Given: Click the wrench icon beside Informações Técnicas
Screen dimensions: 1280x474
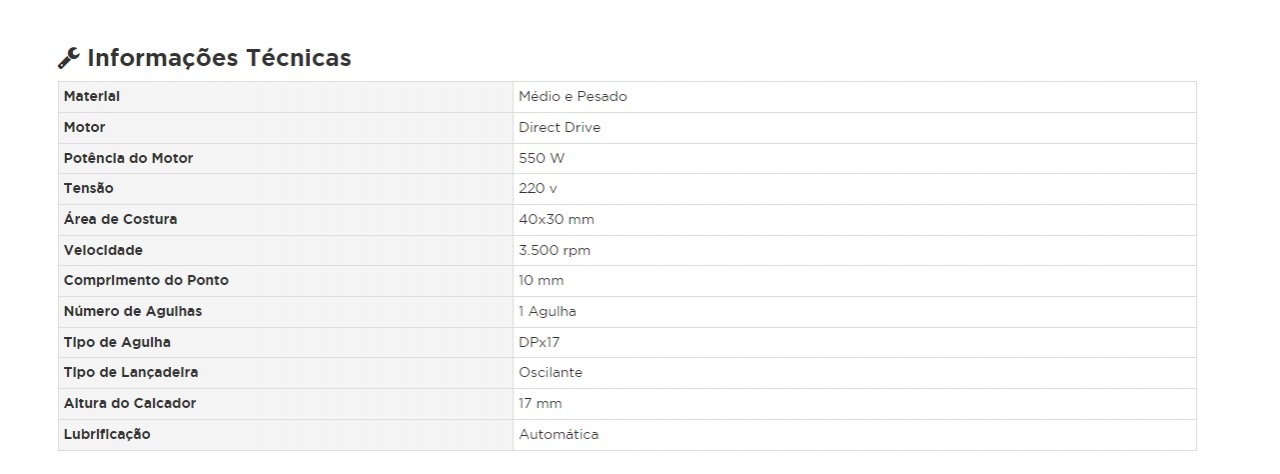Looking at the screenshot, I should pyautogui.click(x=69, y=58).
